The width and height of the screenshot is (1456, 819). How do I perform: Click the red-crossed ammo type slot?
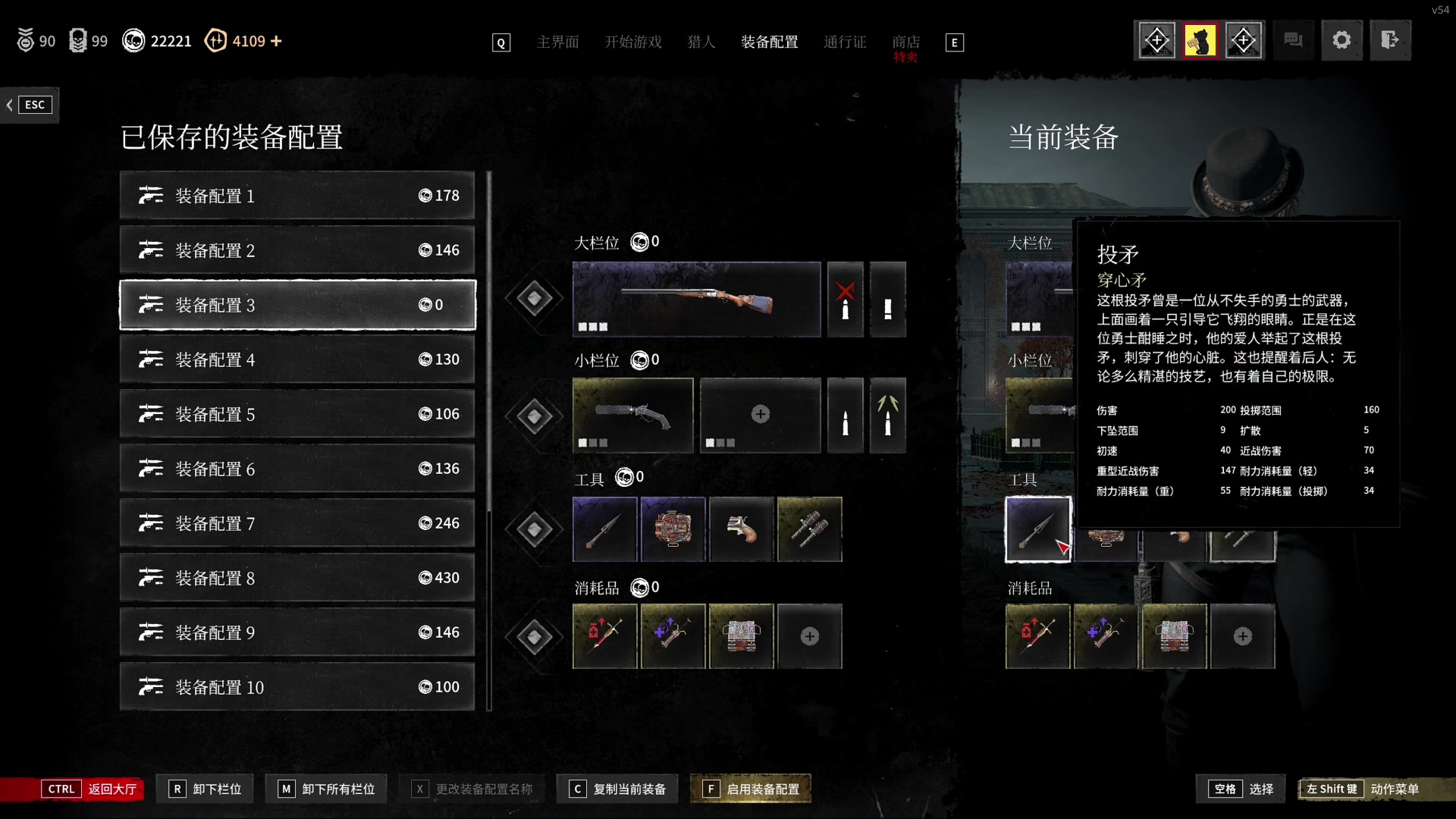pos(846,299)
